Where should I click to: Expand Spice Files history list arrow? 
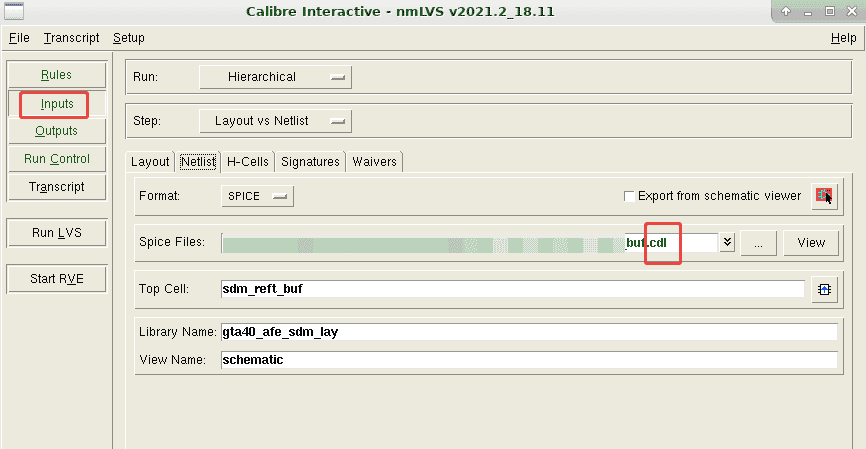click(x=727, y=242)
